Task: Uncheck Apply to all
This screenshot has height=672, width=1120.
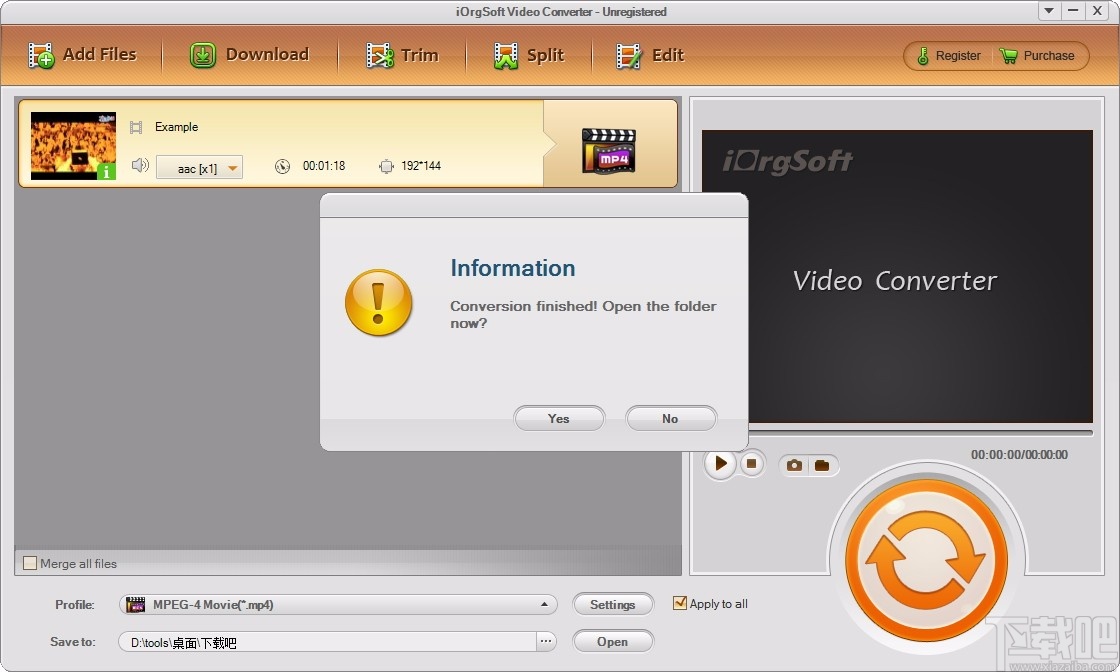Action: click(x=681, y=603)
